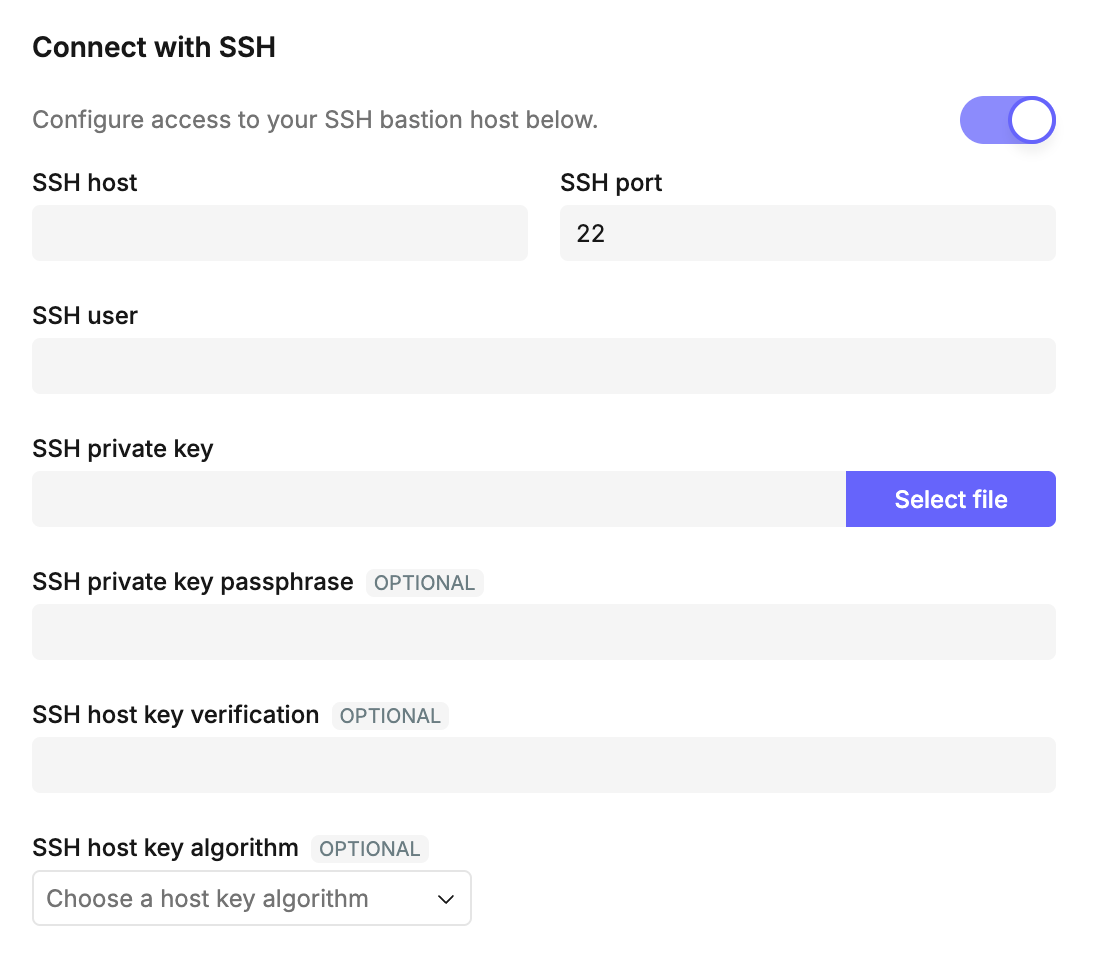Click the SSH user text field
This screenshot has width=1094, height=958.
point(544,366)
